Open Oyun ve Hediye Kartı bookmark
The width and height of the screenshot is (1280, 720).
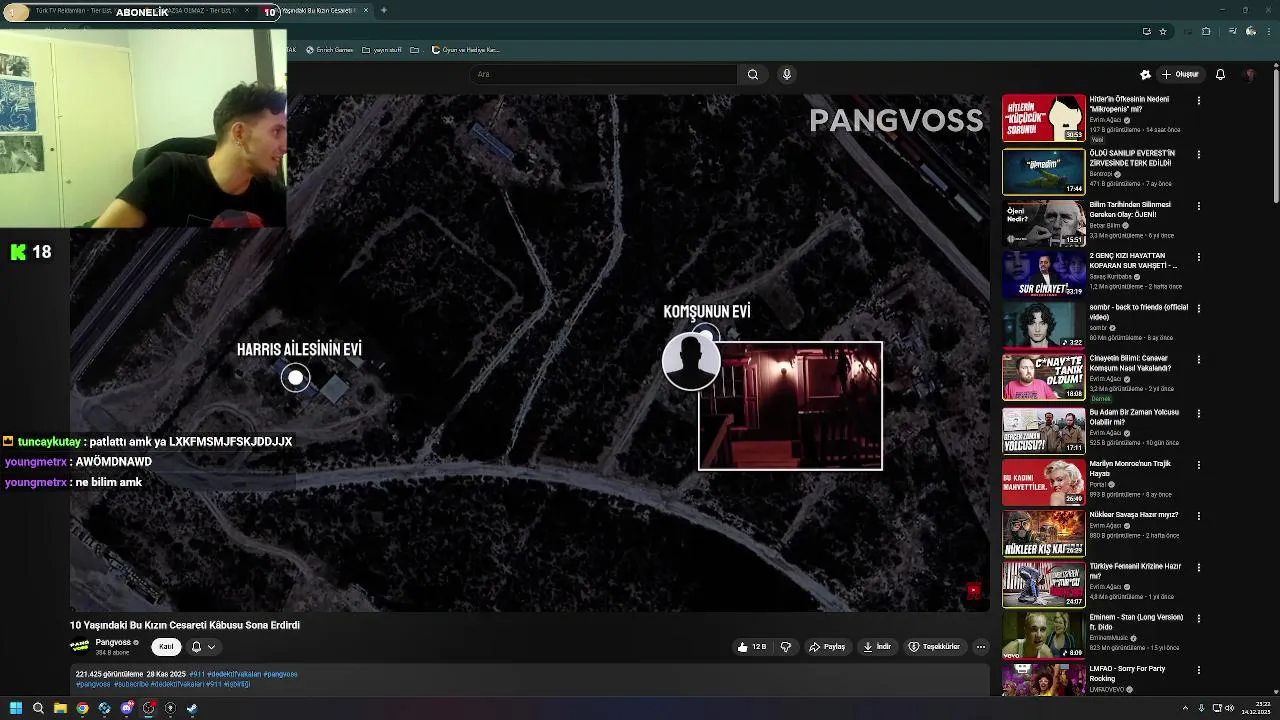coord(466,50)
